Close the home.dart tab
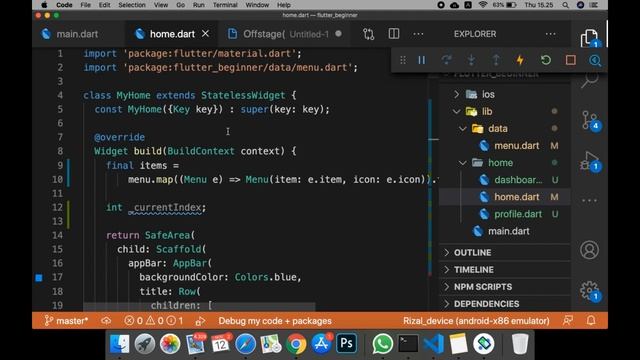This screenshot has width=640, height=360. (x=205, y=34)
